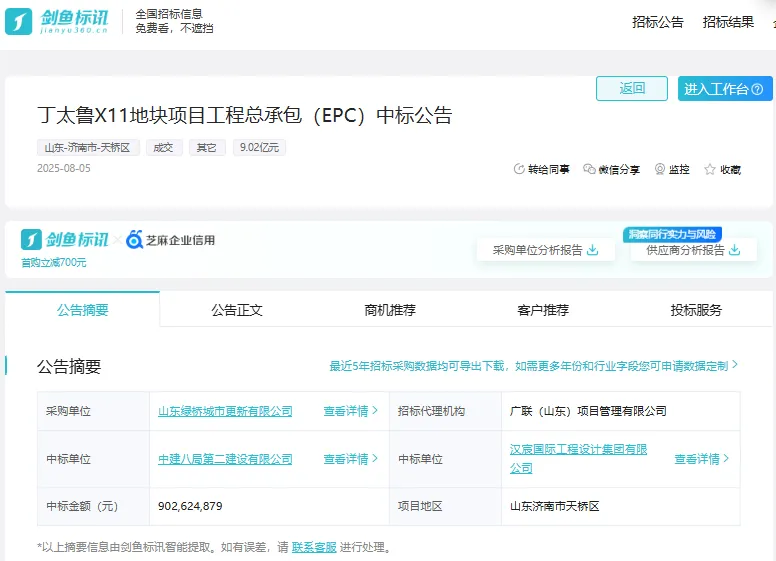Expand 查看详情 for 山东绿桥城市更新有限公司
Viewport: 776px width, 561px height.
[350, 411]
